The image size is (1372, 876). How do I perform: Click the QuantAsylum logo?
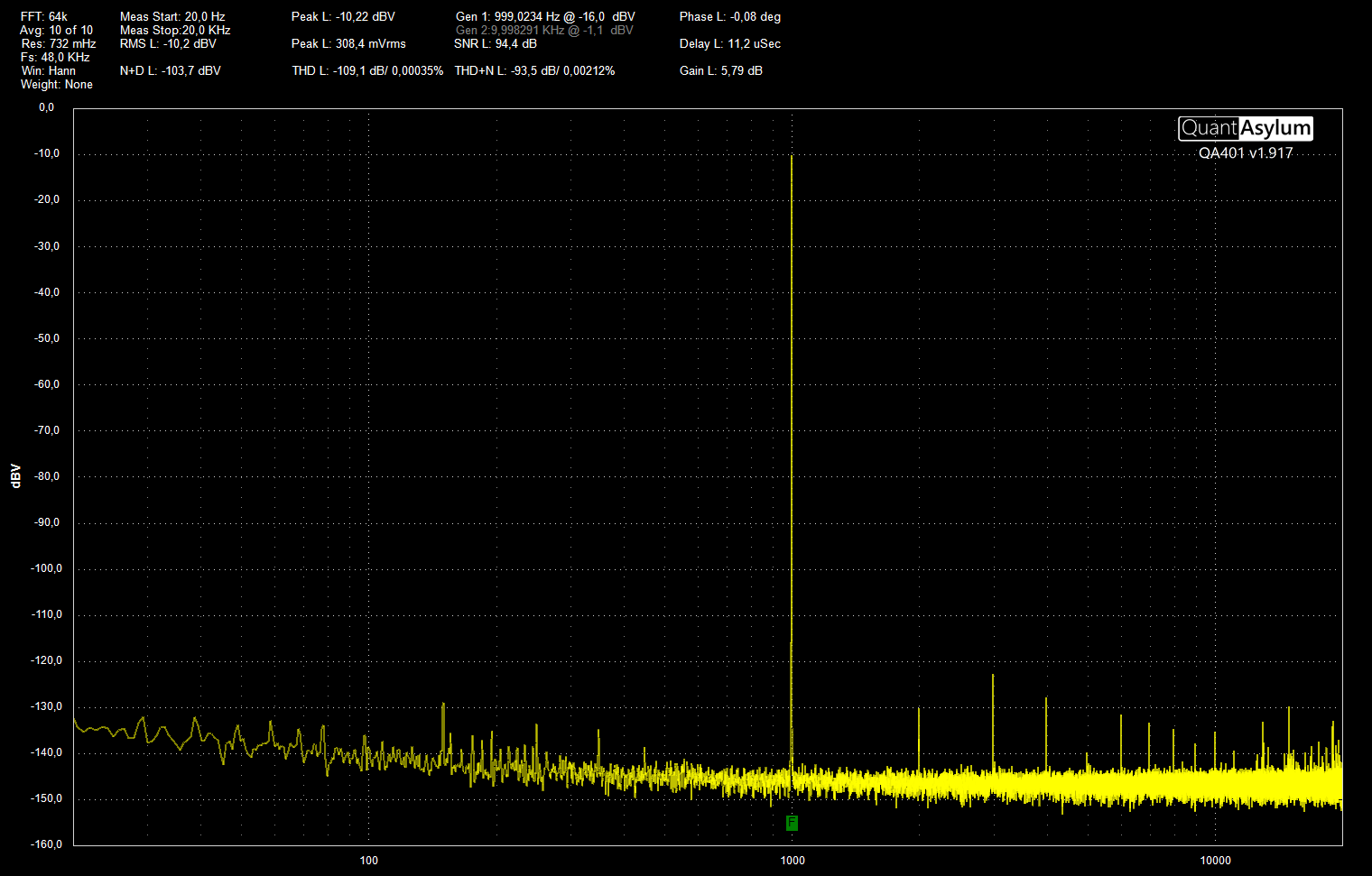pos(1246,128)
